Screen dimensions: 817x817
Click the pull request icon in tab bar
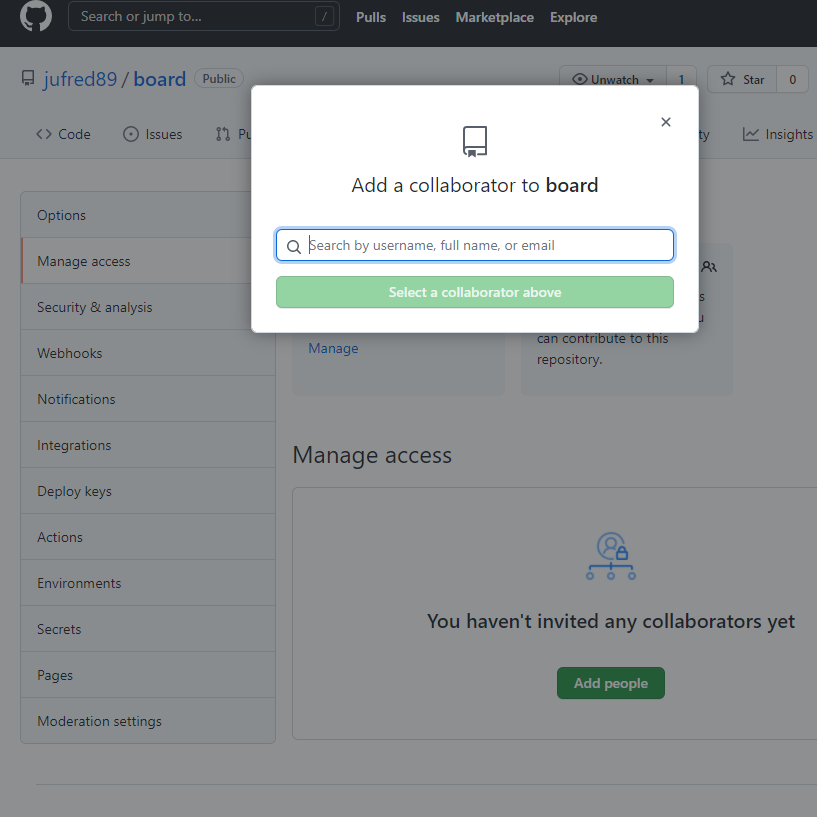point(223,134)
